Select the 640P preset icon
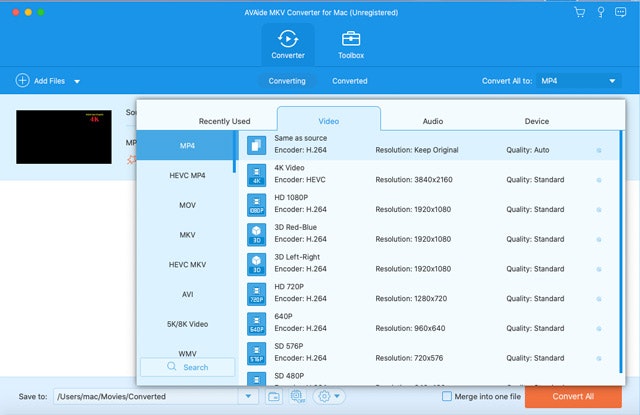 point(256,324)
